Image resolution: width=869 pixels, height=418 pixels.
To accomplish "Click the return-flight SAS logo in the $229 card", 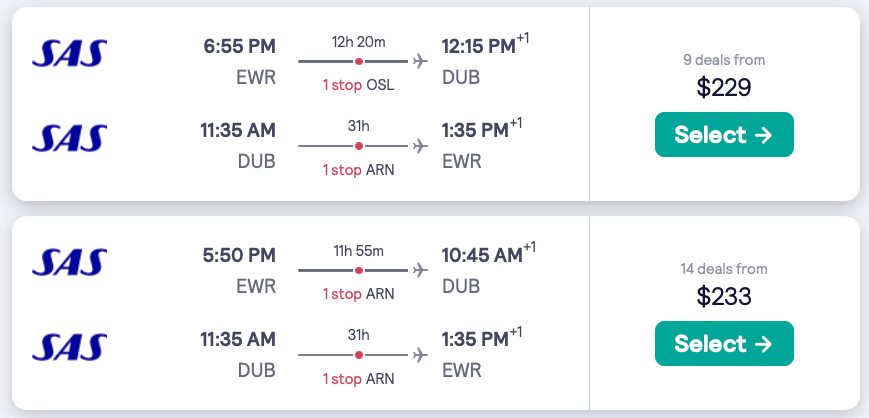I will [69, 137].
